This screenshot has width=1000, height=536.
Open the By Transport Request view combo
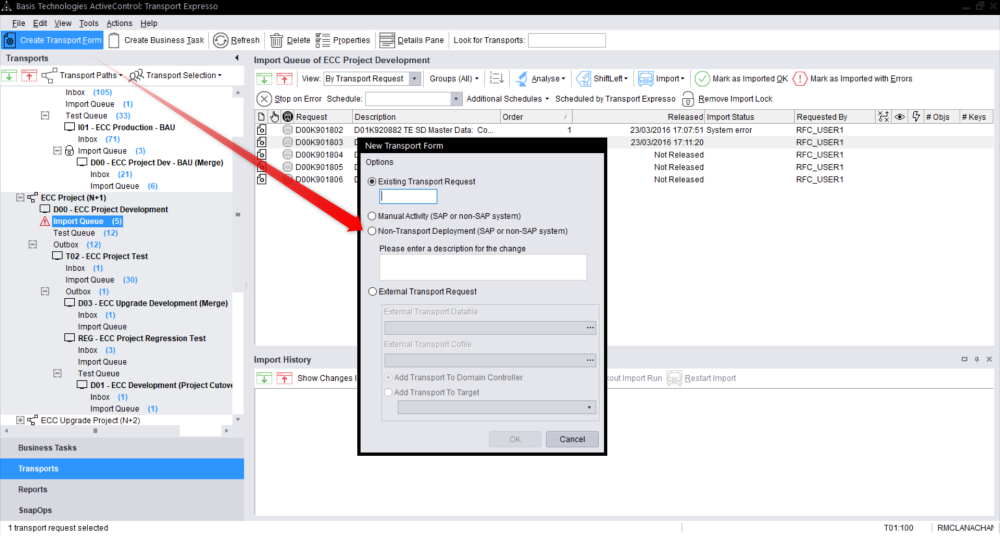372,78
